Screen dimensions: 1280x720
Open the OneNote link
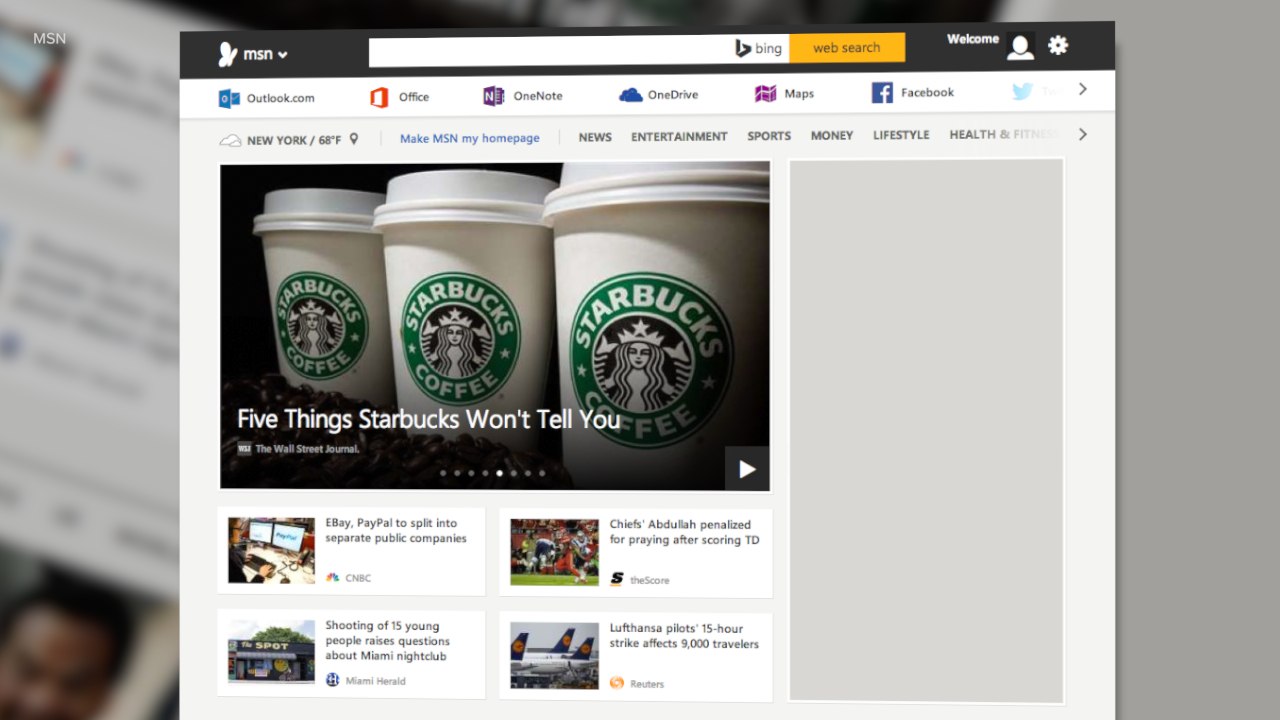tap(538, 96)
